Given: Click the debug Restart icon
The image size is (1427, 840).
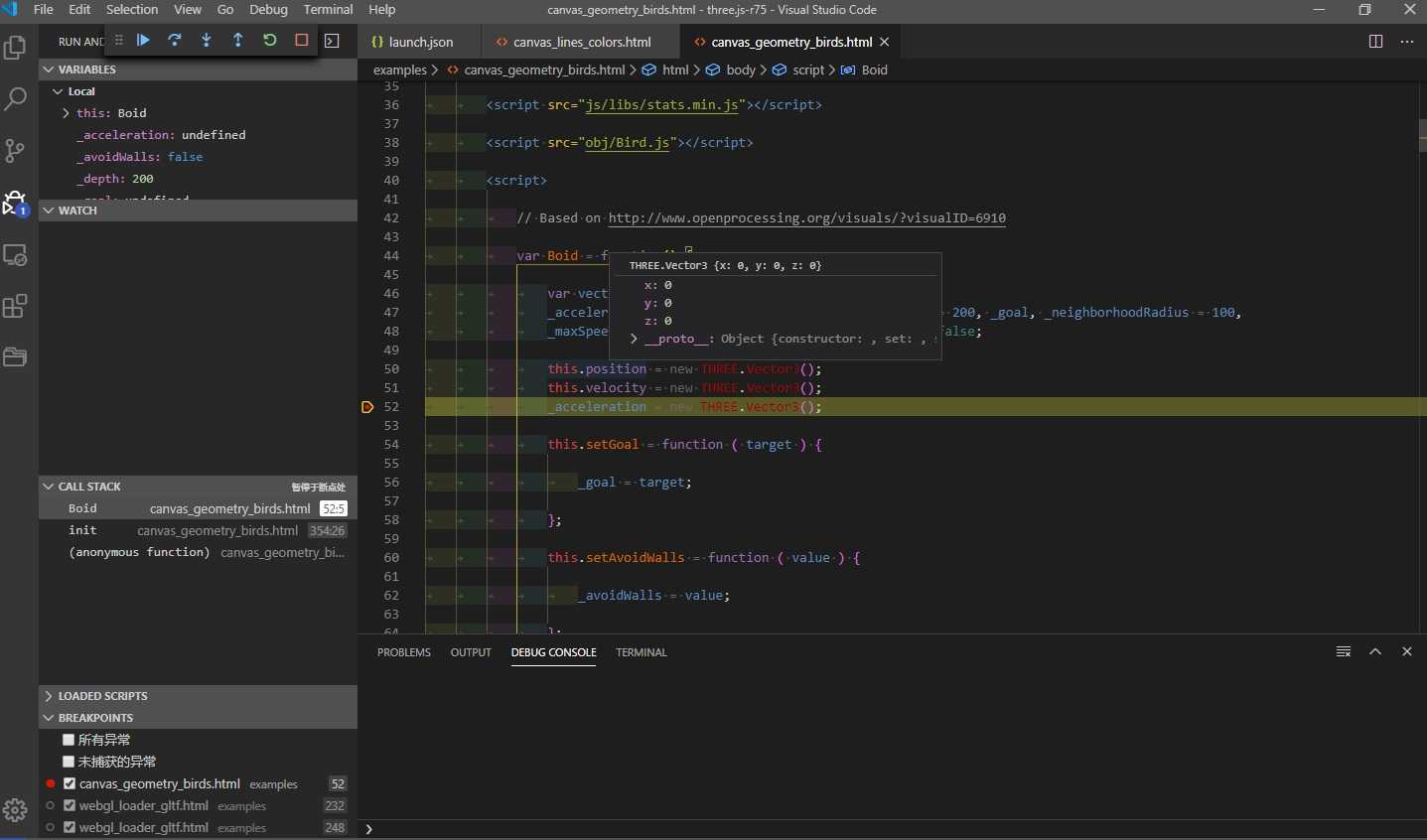Looking at the screenshot, I should [270, 40].
